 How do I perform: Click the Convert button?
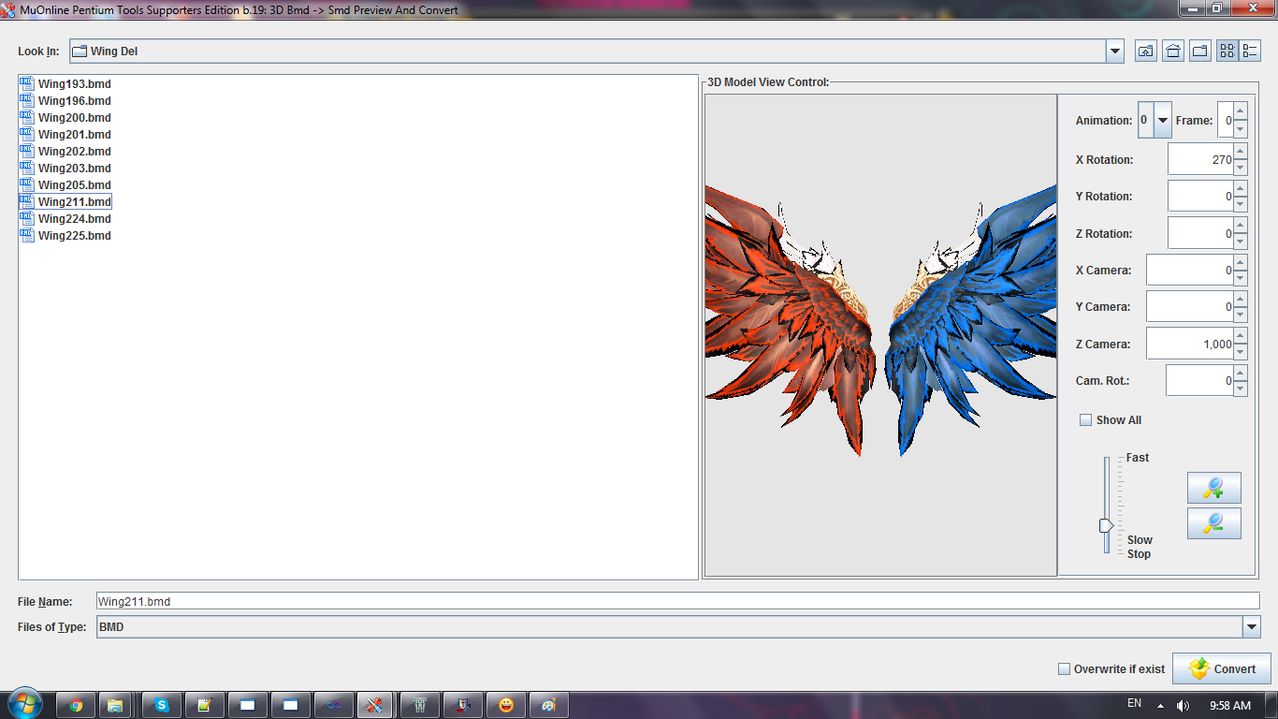click(x=1221, y=669)
